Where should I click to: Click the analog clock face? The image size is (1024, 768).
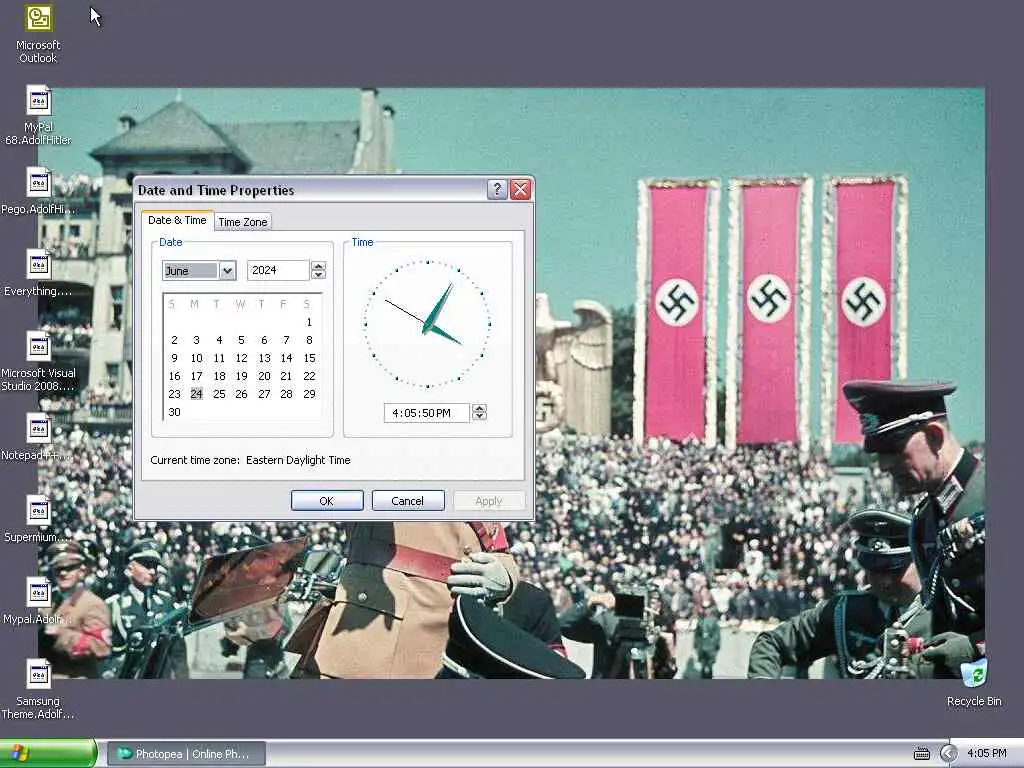(x=428, y=324)
